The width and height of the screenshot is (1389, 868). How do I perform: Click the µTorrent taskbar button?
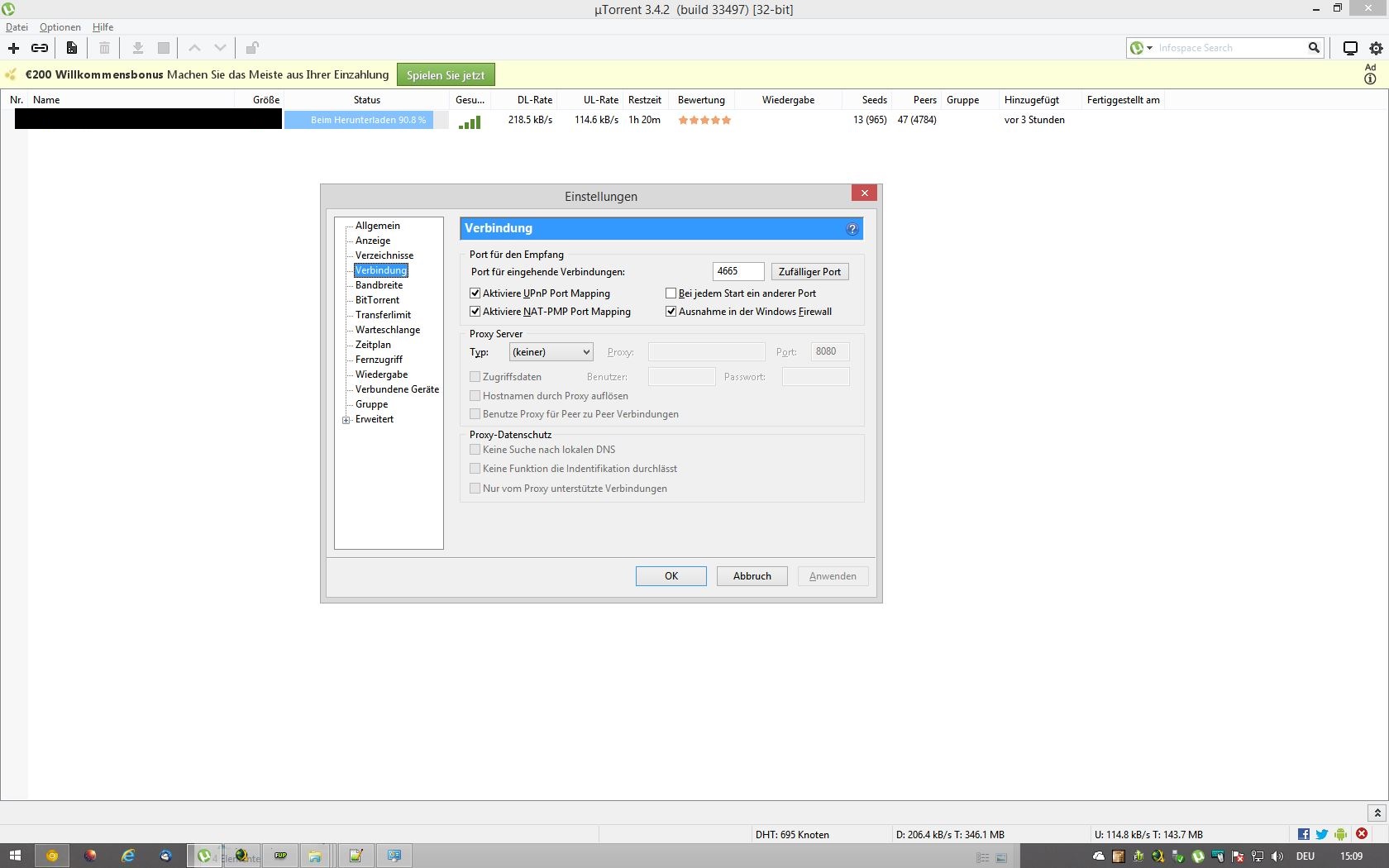click(x=204, y=856)
